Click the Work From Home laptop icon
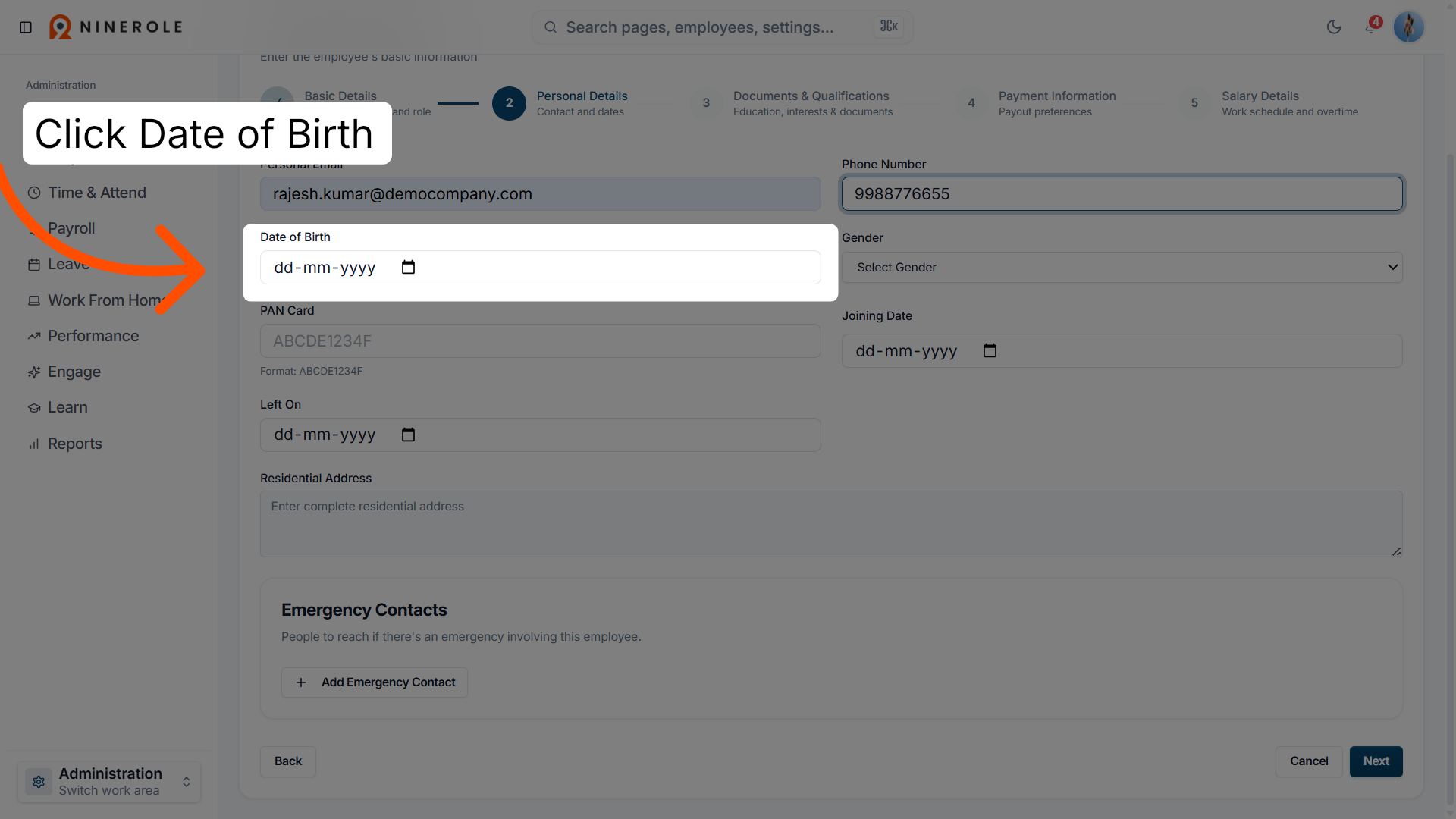 coord(34,300)
